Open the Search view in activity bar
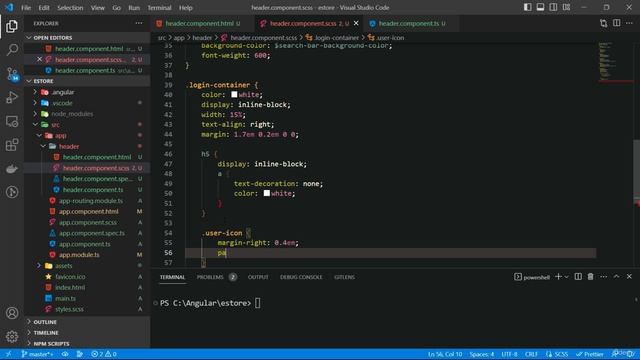This screenshot has width=640, height=360. [x=12, y=50]
